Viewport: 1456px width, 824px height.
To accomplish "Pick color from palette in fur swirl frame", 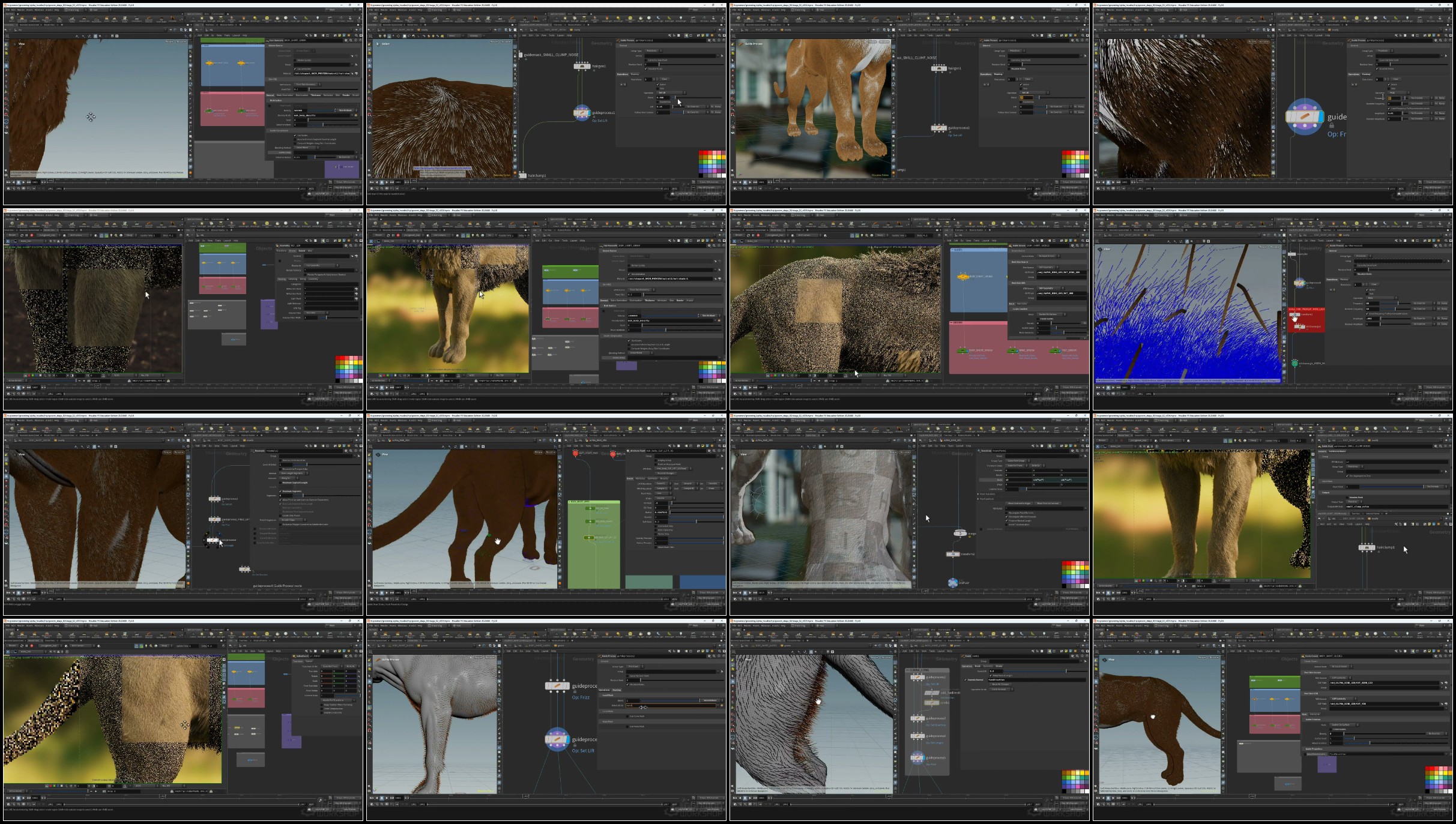I will coord(712,163).
